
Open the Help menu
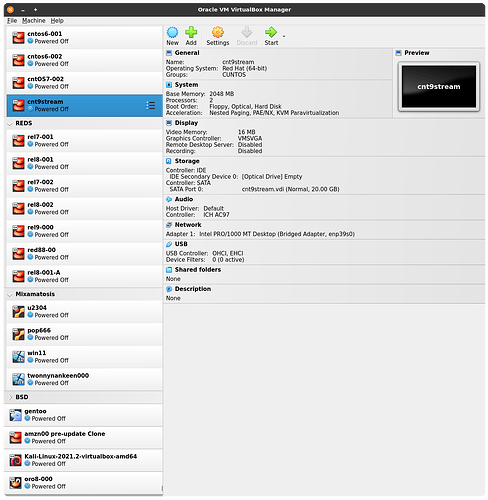[x=57, y=21]
